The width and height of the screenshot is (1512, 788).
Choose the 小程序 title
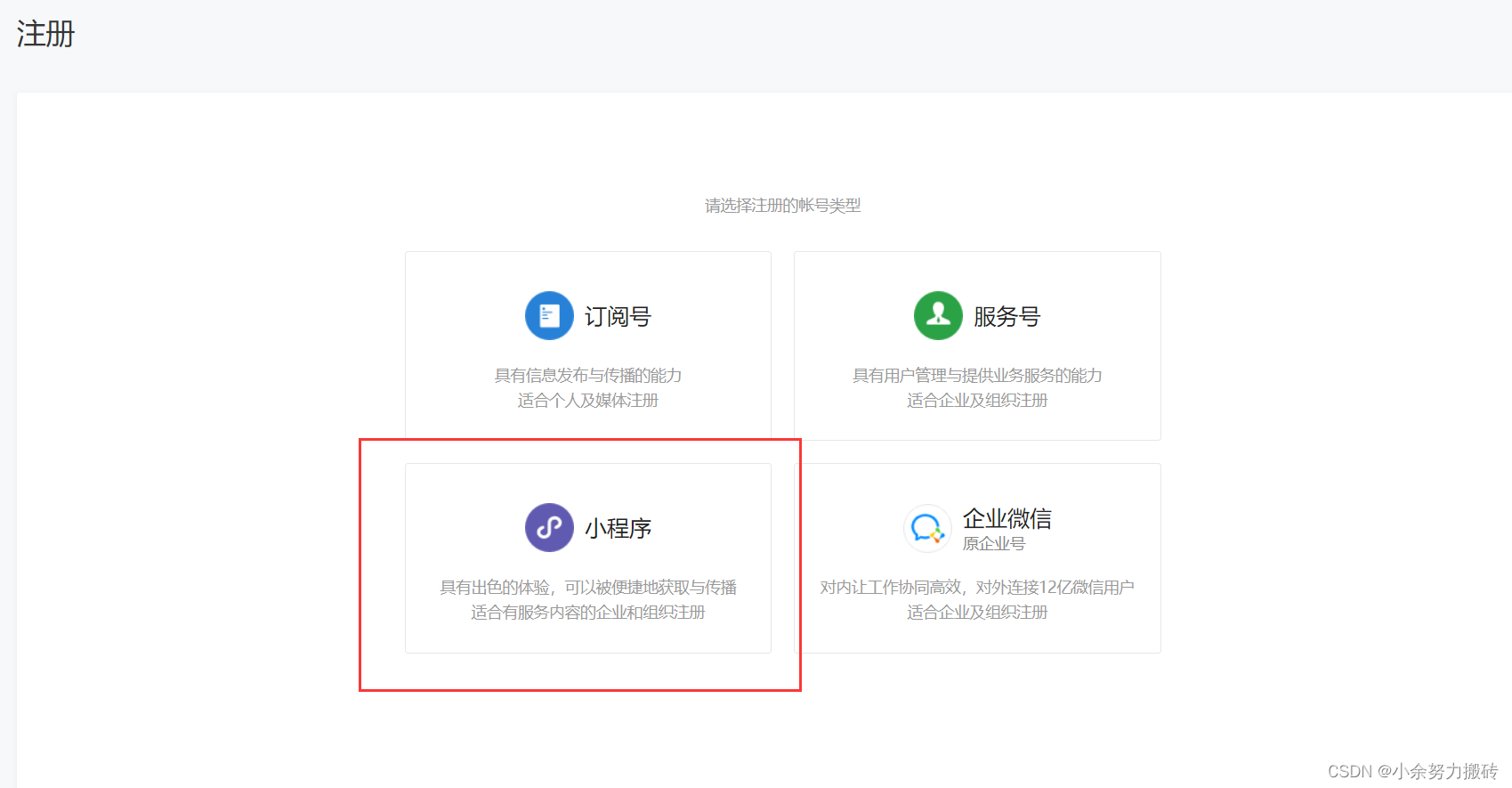tap(618, 528)
